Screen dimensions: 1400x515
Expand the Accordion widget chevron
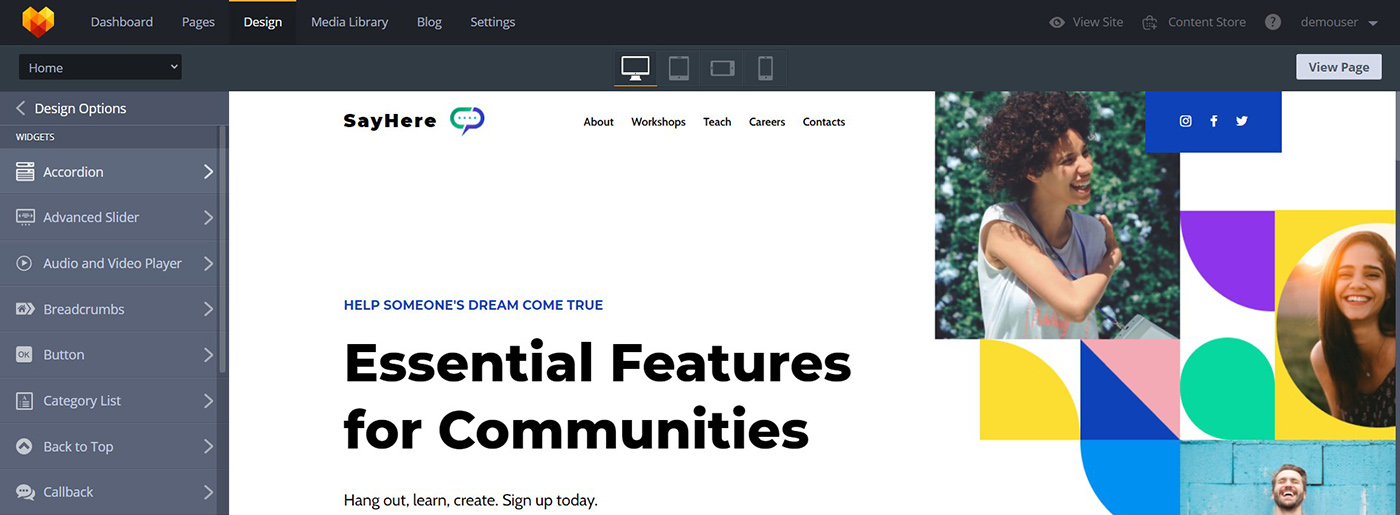click(x=208, y=172)
